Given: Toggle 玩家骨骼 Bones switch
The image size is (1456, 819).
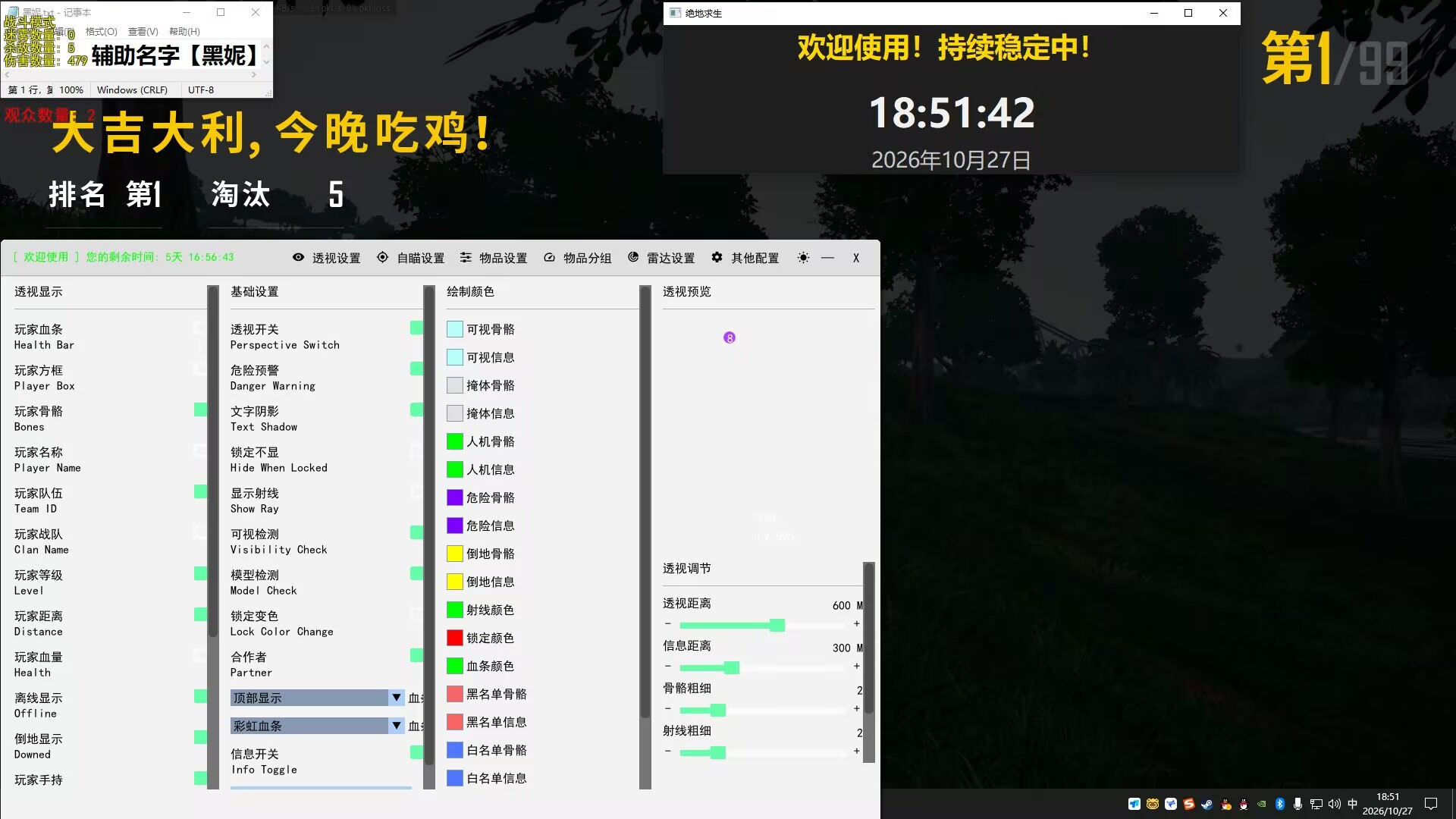Looking at the screenshot, I should 200,409.
